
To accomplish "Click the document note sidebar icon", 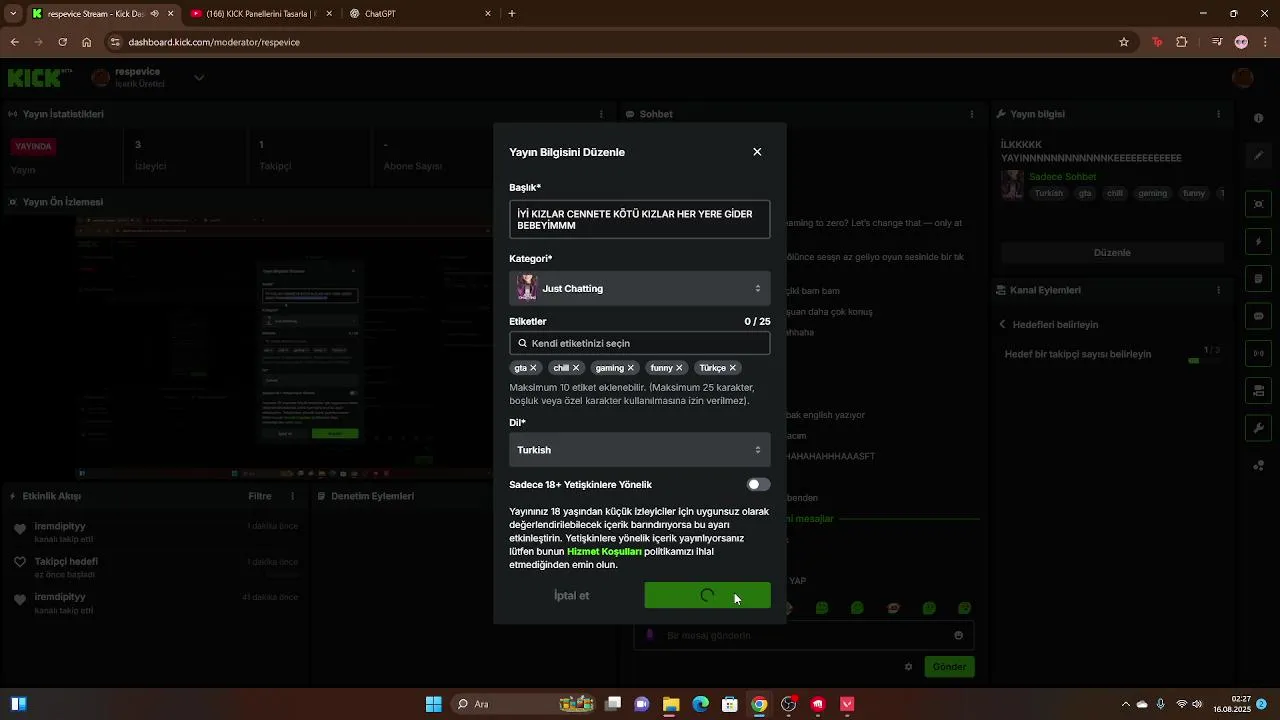I will (1258, 279).
